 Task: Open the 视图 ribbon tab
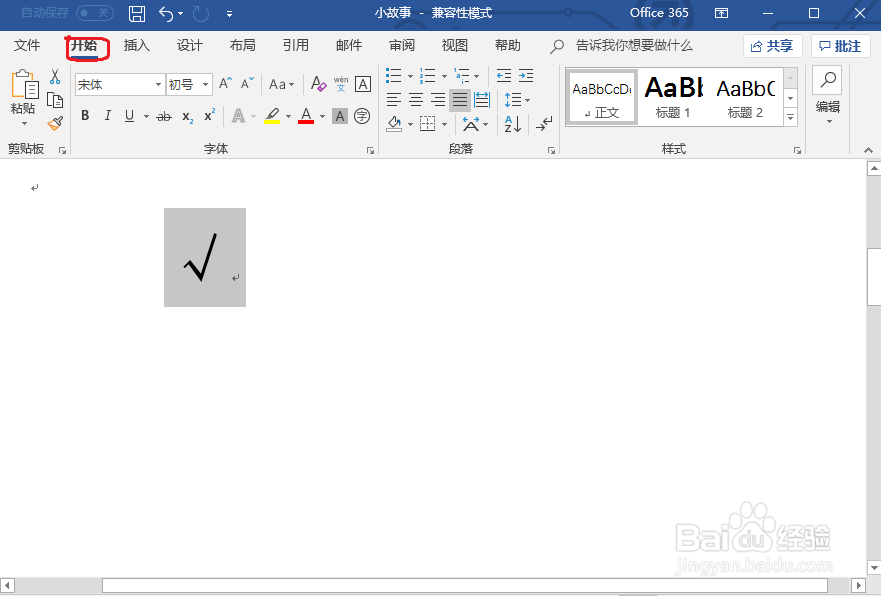coord(454,45)
